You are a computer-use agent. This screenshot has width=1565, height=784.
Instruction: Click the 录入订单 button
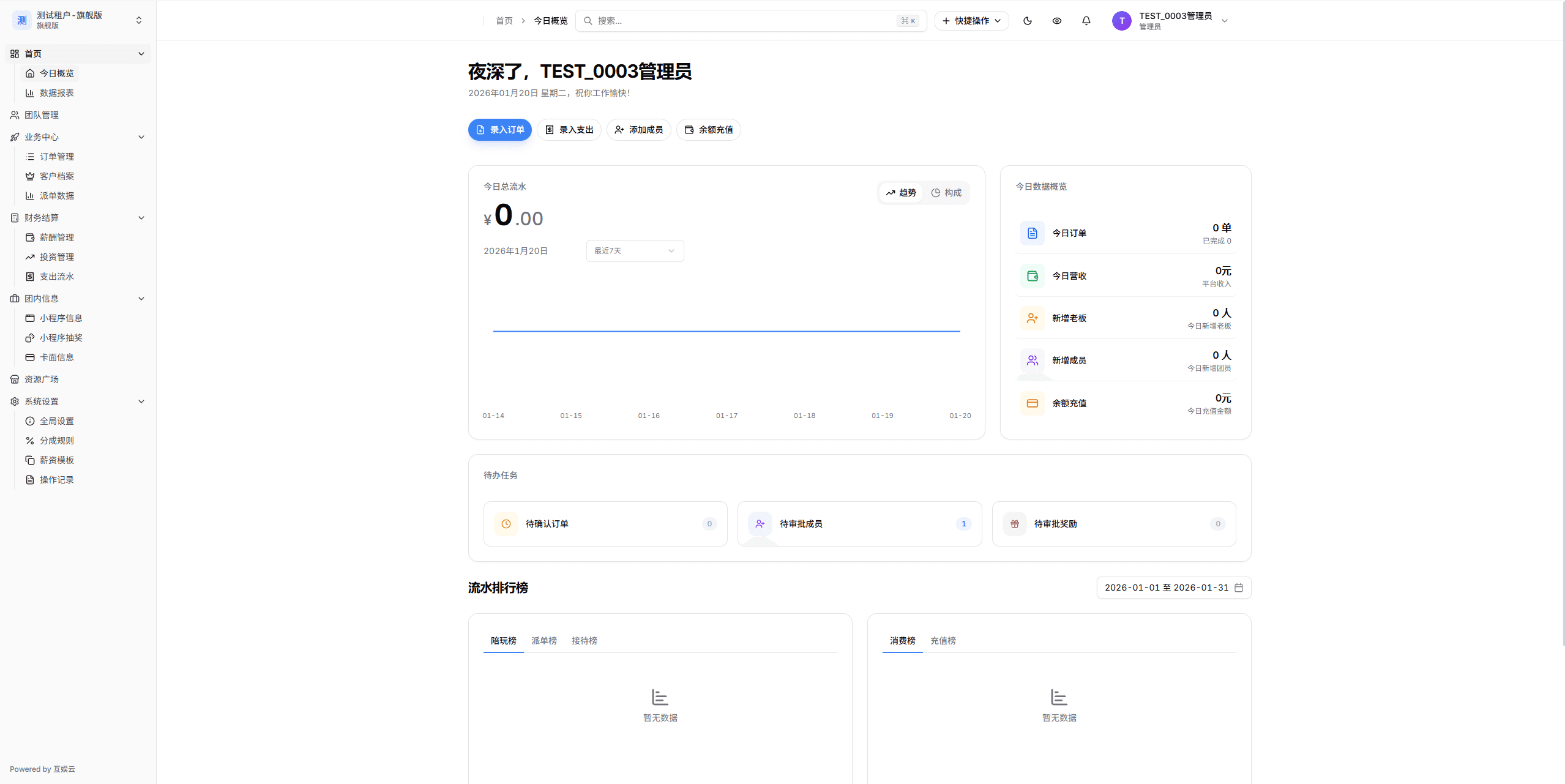pos(499,130)
